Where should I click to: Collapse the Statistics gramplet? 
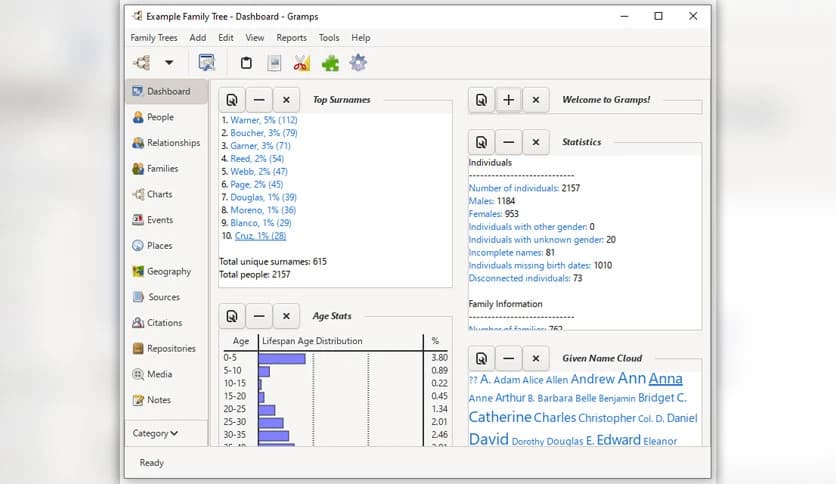[x=509, y=142]
